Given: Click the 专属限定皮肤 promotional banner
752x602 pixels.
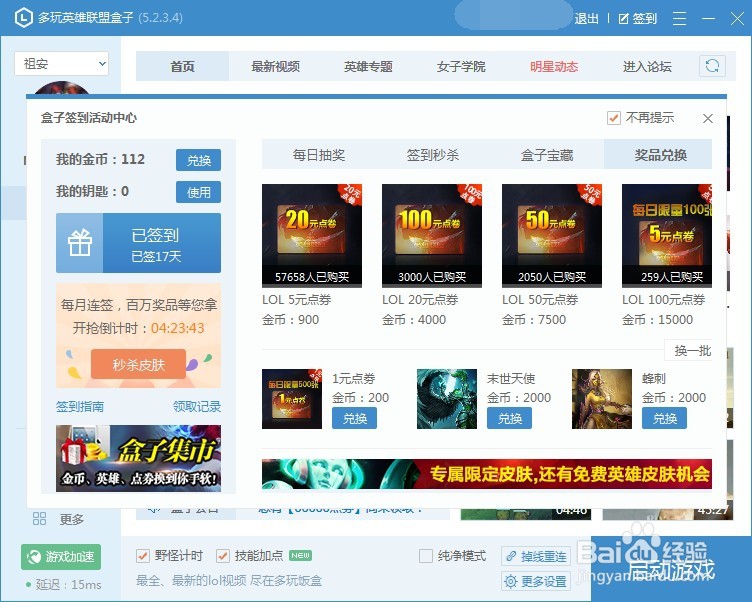Looking at the screenshot, I should [487, 474].
